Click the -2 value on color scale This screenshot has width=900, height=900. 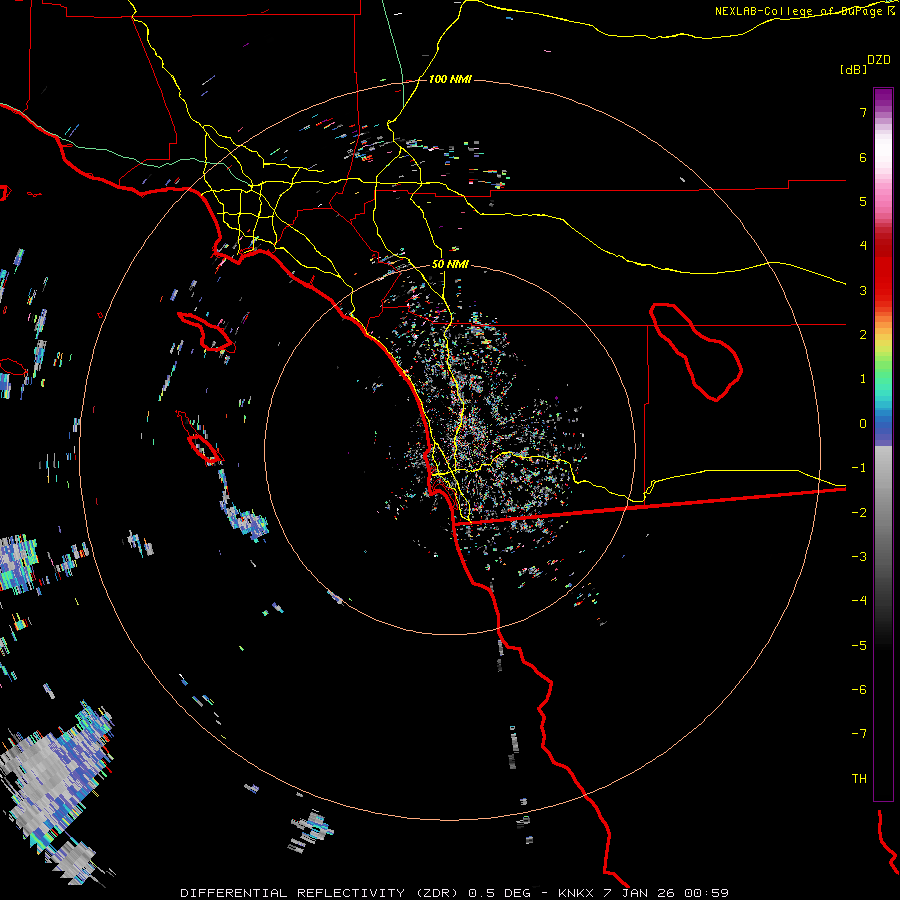pyautogui.click(x=859, y=513)
